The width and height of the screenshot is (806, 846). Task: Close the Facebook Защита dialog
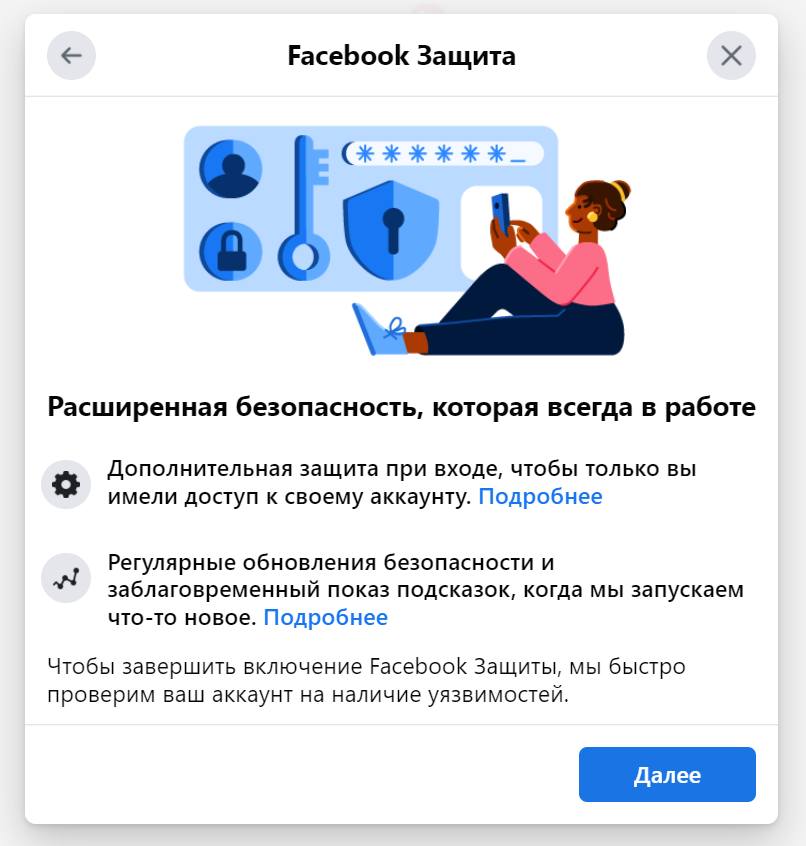click(x=731, y=56)
